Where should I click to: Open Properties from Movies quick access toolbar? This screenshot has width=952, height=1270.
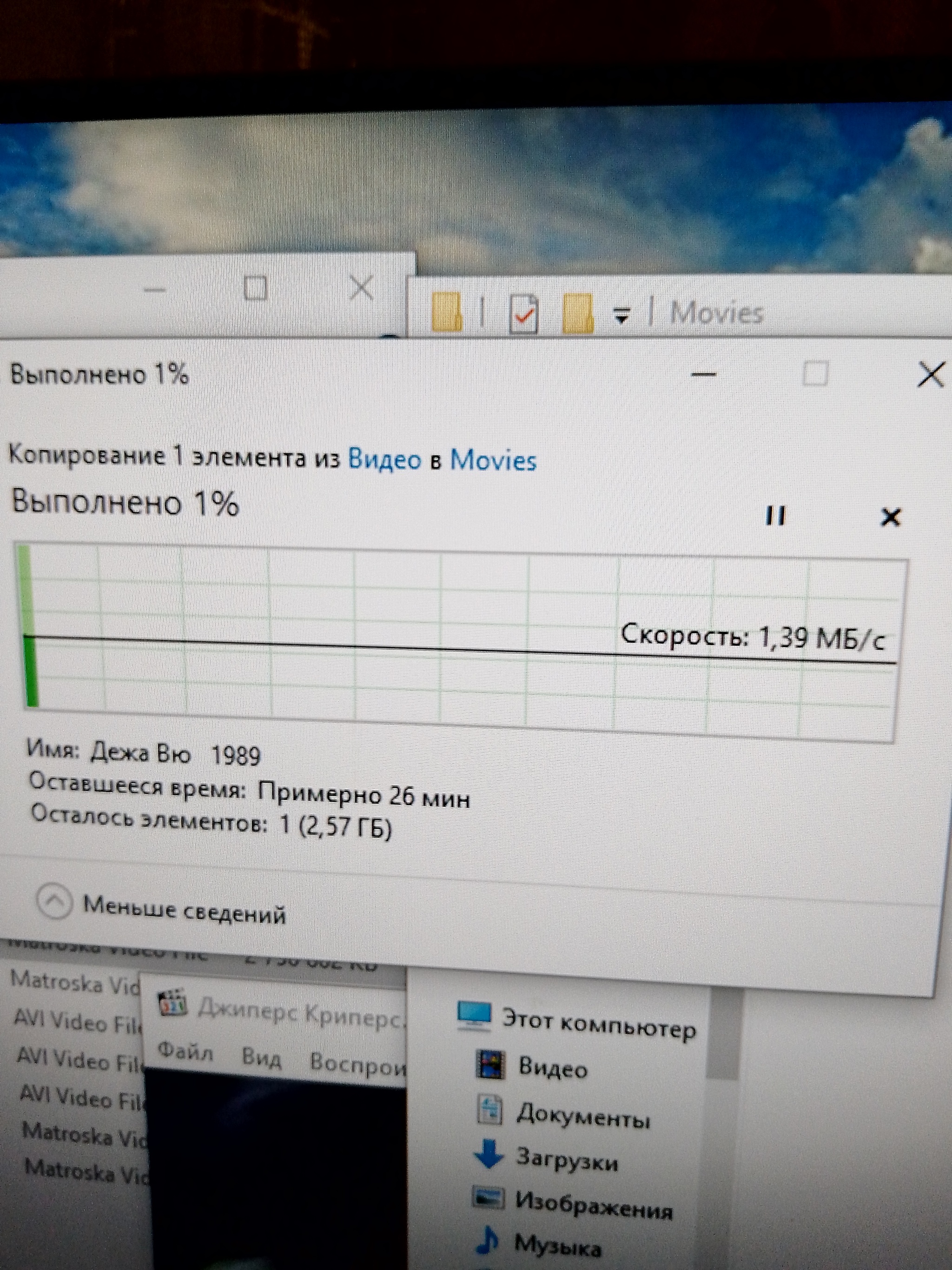[x=524, y=313]
